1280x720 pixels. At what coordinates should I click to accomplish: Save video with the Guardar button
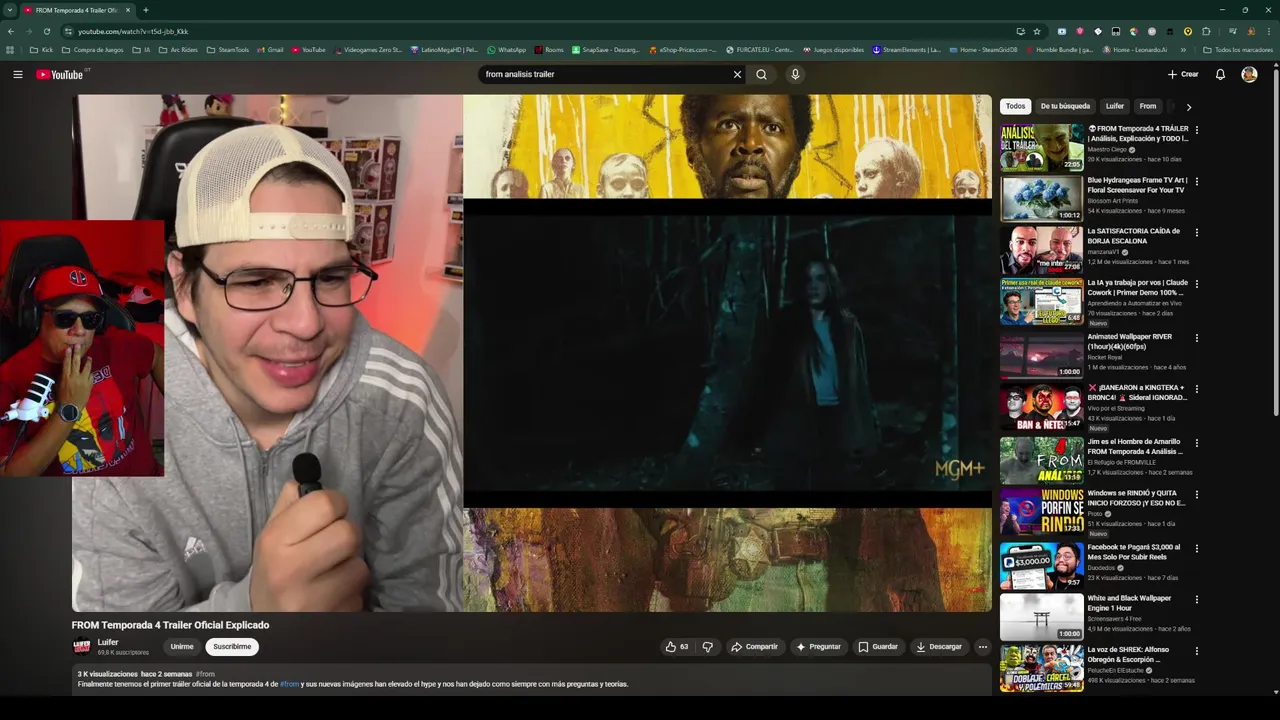click(878, 647)
